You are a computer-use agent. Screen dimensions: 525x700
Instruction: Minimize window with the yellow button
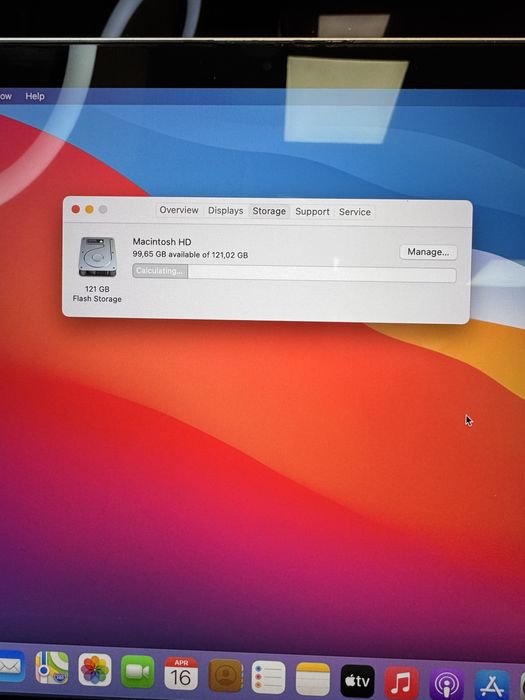(x=89, y=209)
